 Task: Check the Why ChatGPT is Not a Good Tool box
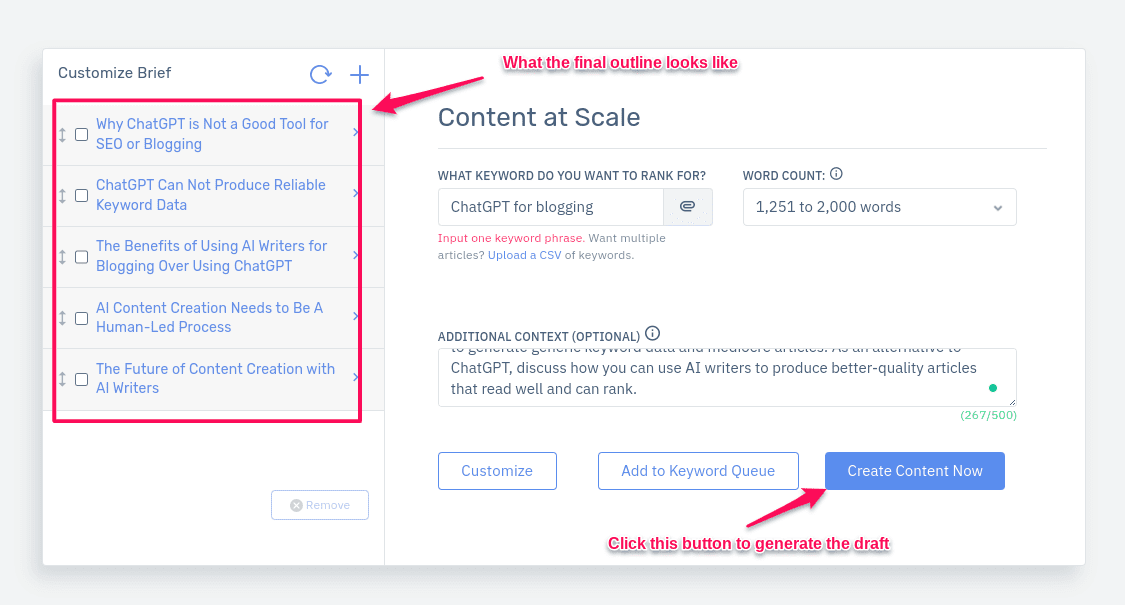point(82,134)
